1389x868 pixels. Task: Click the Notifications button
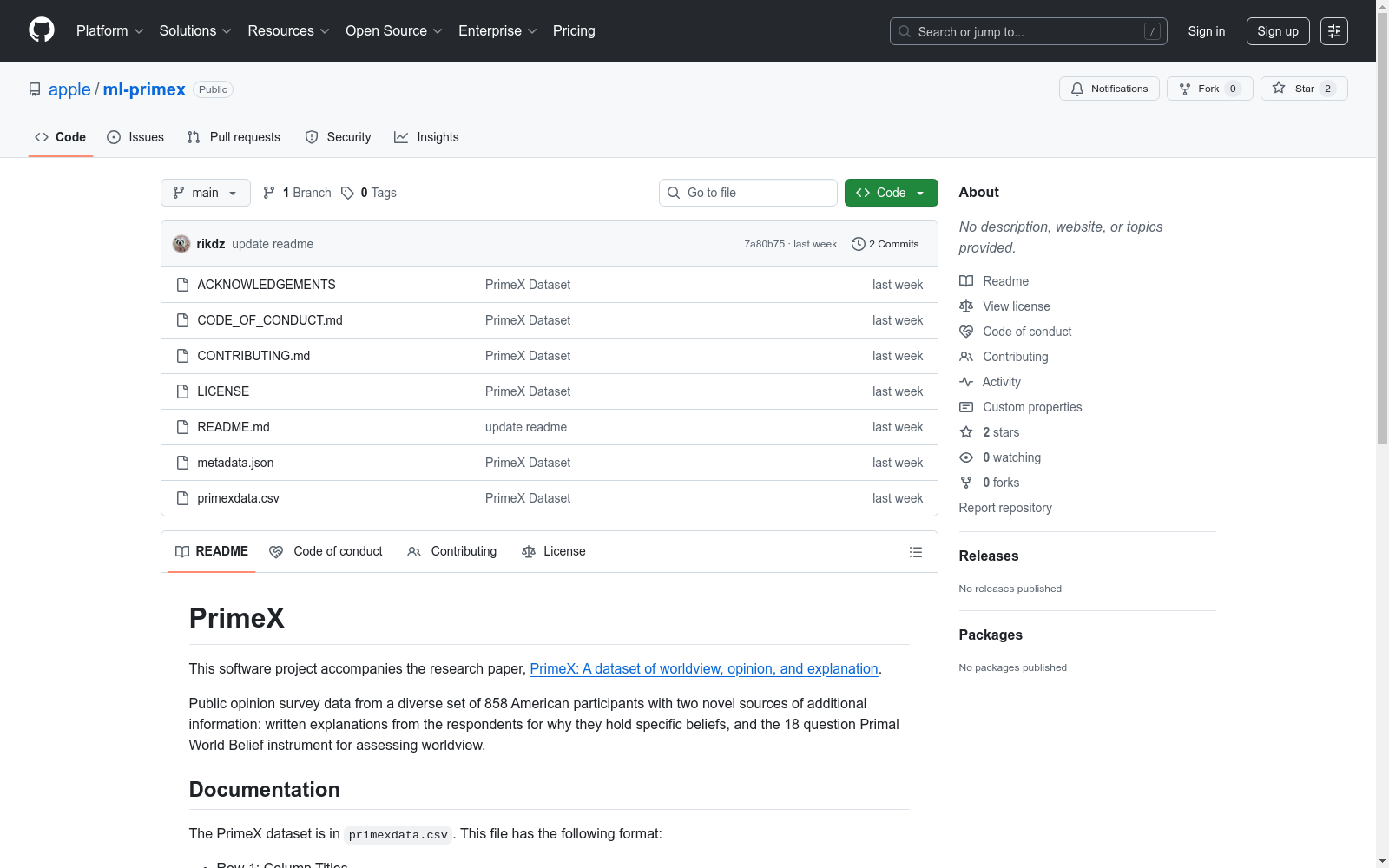[x=1109, y=89]
